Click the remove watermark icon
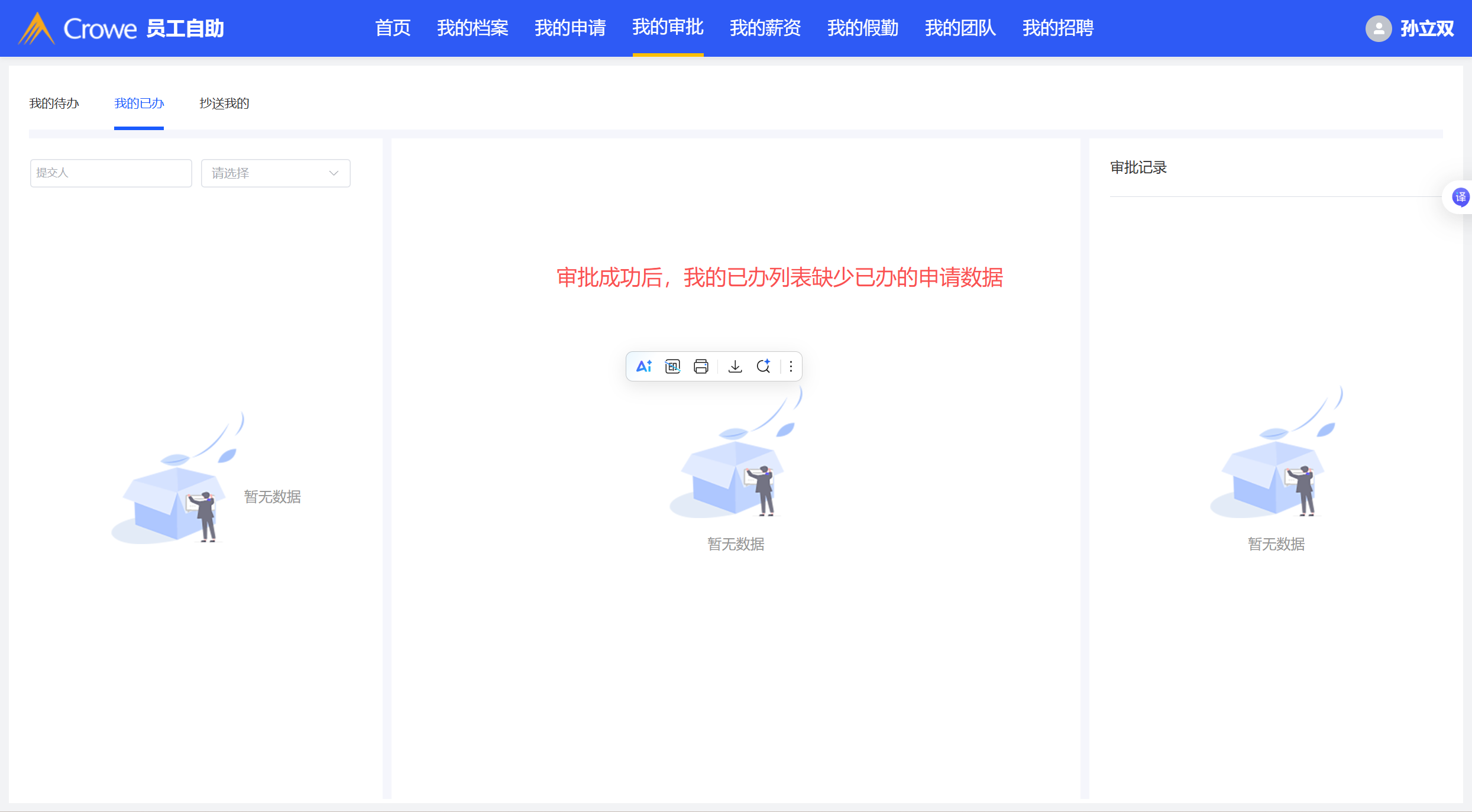 tap(672, 367)
